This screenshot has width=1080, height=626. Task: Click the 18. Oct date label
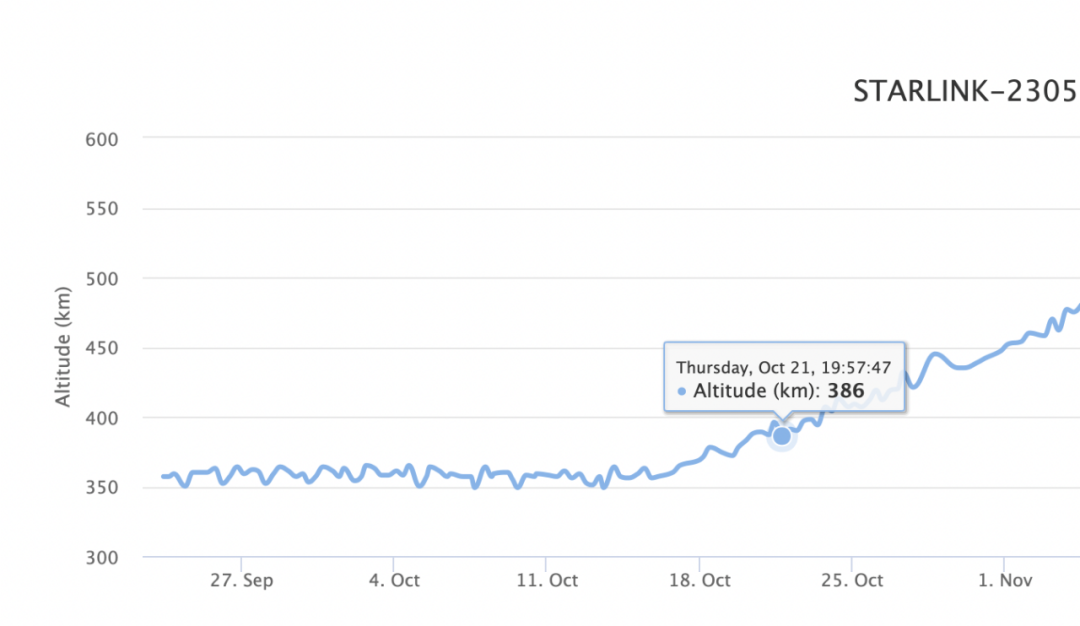point(700,580)
